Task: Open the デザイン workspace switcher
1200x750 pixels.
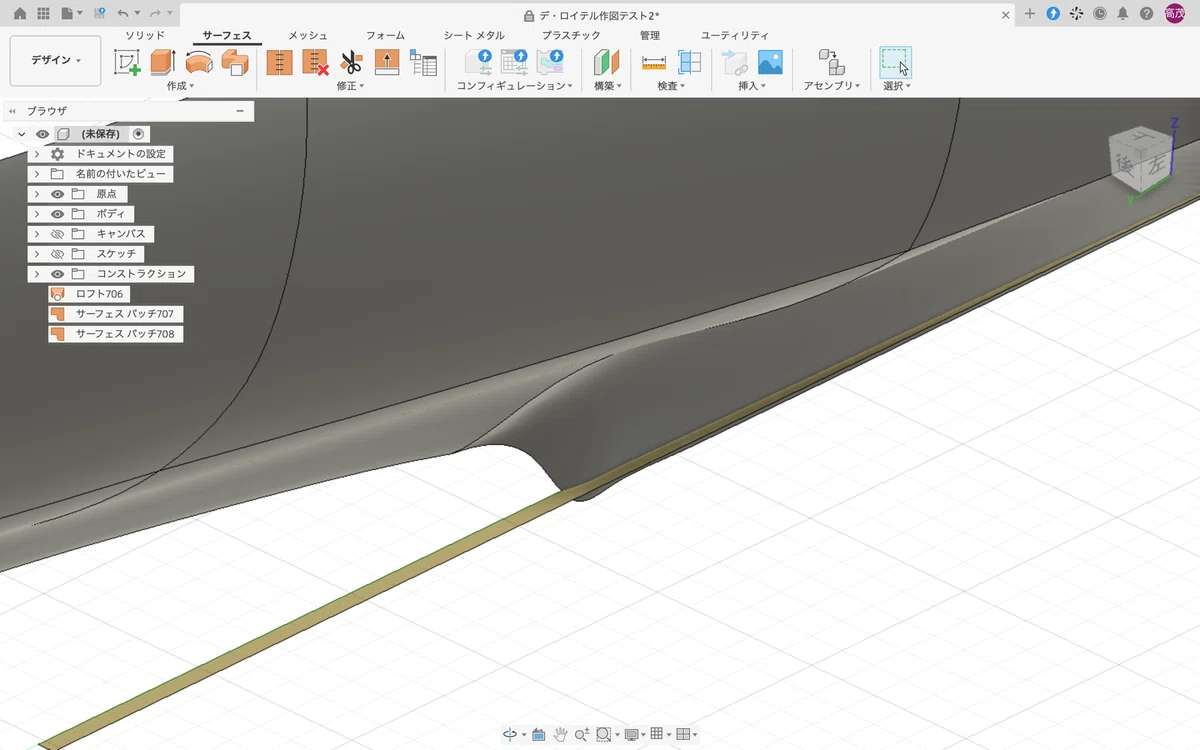Action: (x=55, y=61)
